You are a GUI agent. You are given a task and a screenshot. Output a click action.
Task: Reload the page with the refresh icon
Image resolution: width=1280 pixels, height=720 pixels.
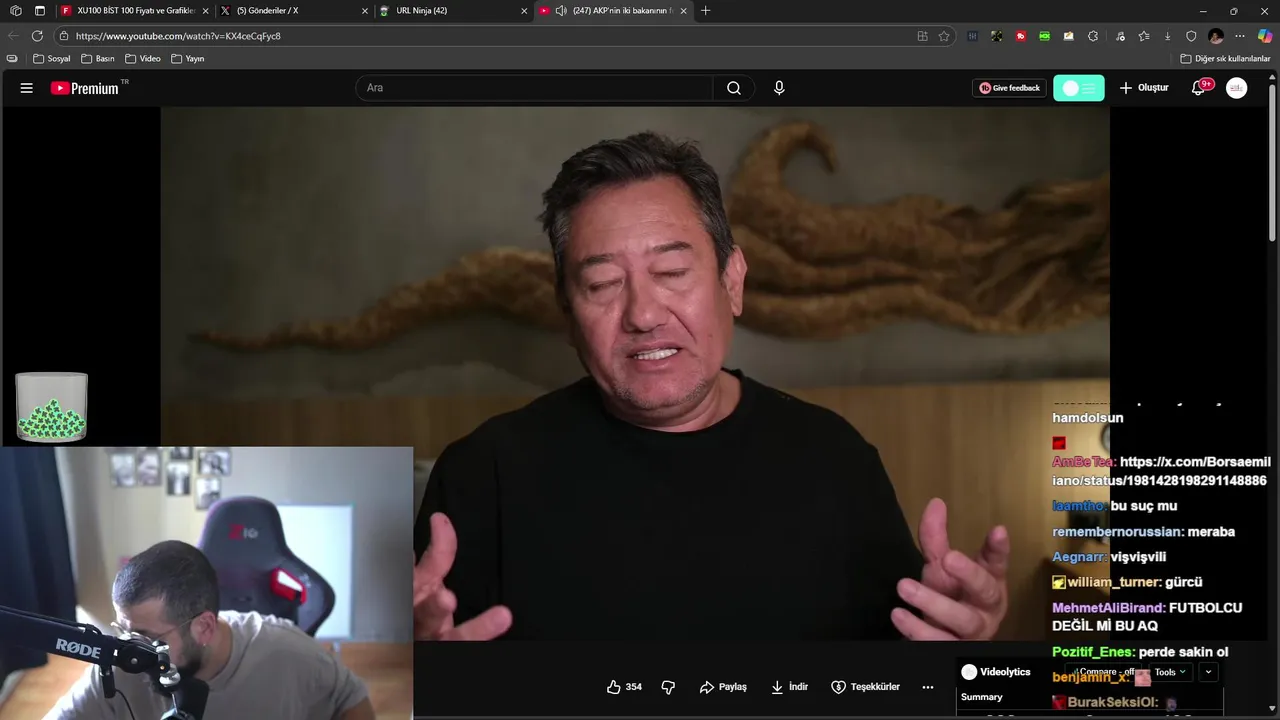(x=37, y=36)
